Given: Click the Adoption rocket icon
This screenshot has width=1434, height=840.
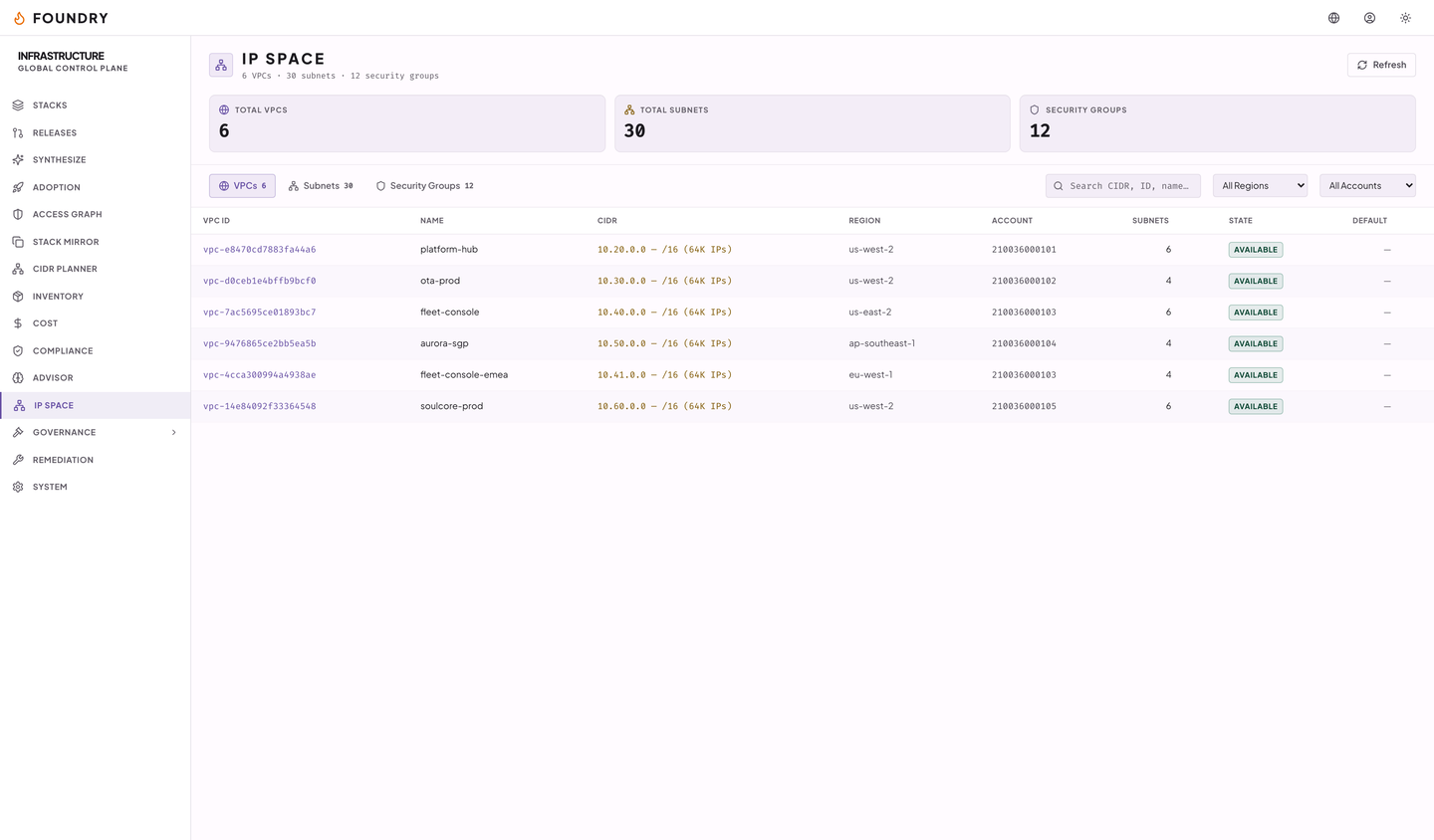Looking at the screenshot, I should (18, 187).
